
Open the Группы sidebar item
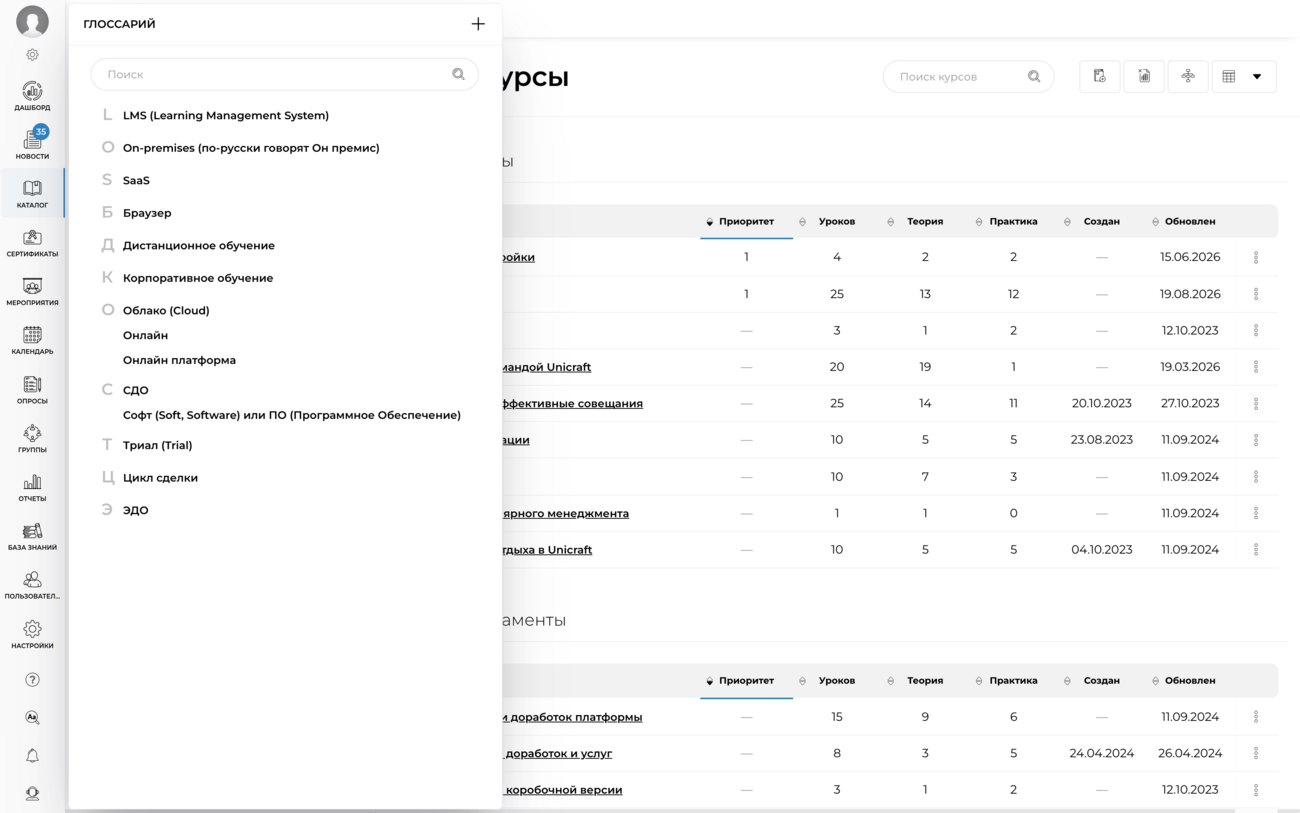(x=32, y=438)
